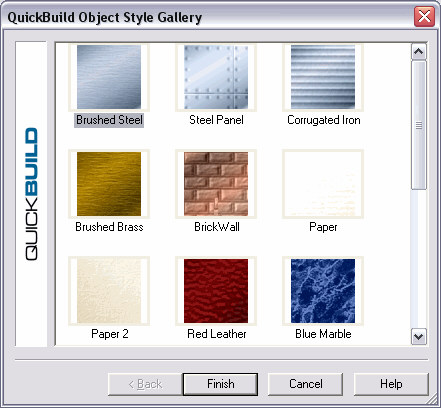
Task: Choose the Steel Panel texture thumbnail
Action: [x=216, y=77]
